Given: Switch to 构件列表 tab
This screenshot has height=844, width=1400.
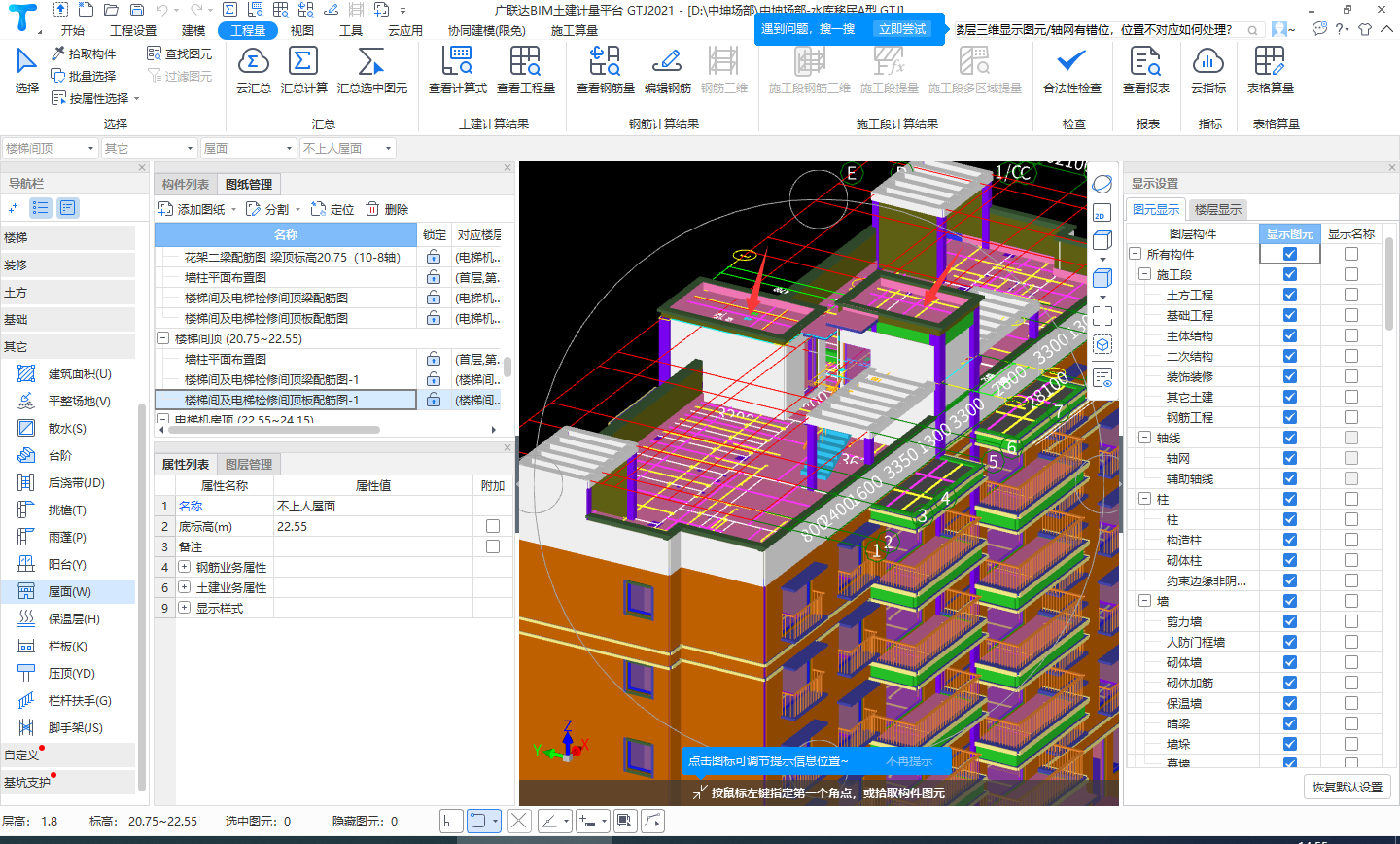Looking at the screenshot, I should [x=186, y=184].
